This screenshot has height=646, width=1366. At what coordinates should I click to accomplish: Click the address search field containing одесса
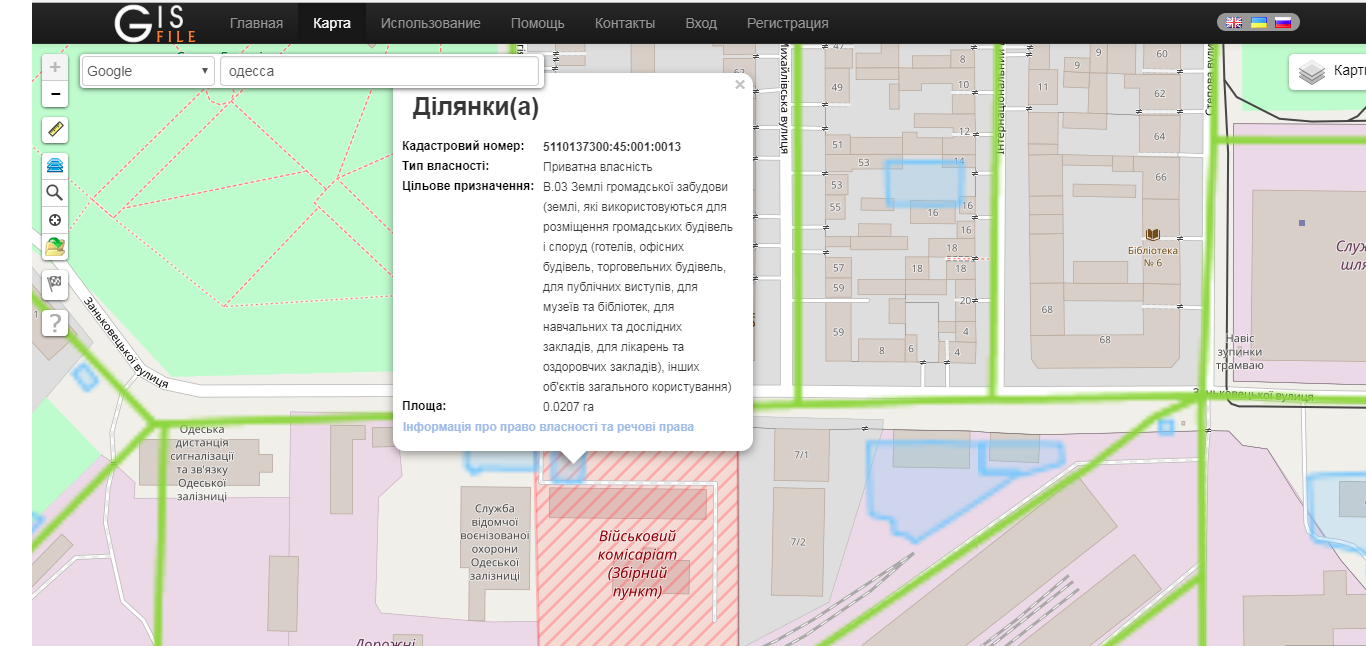pos(380,71)
